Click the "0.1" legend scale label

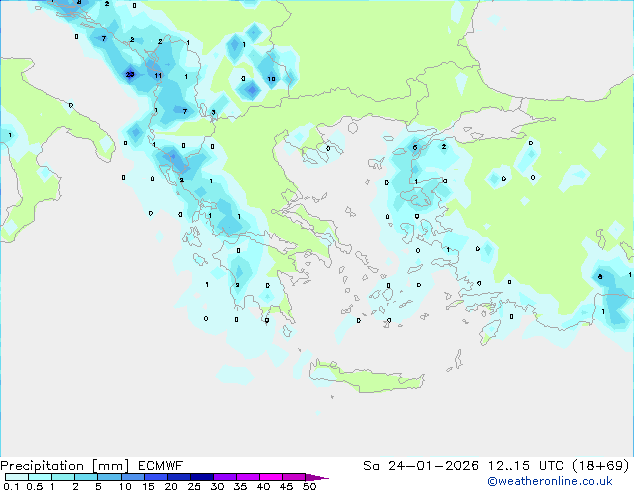coord(9,487)
